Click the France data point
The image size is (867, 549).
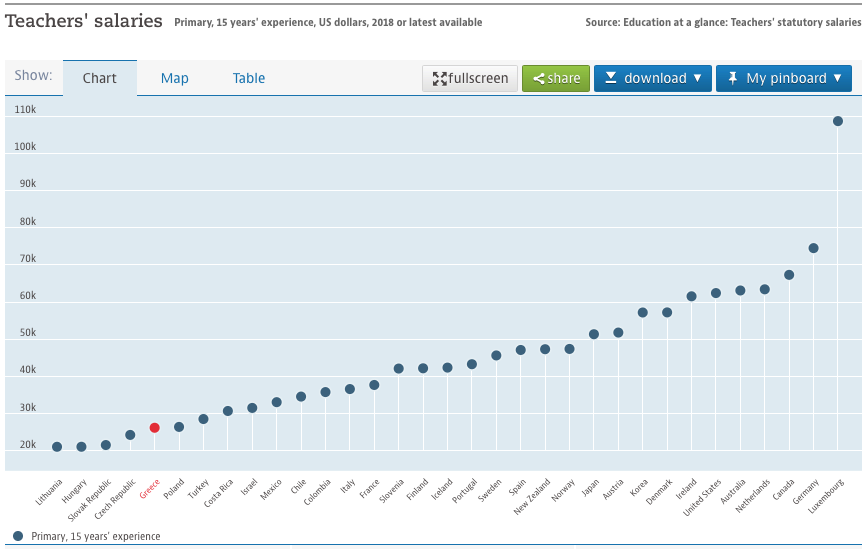pyautogui.click(x=374, y=385)
